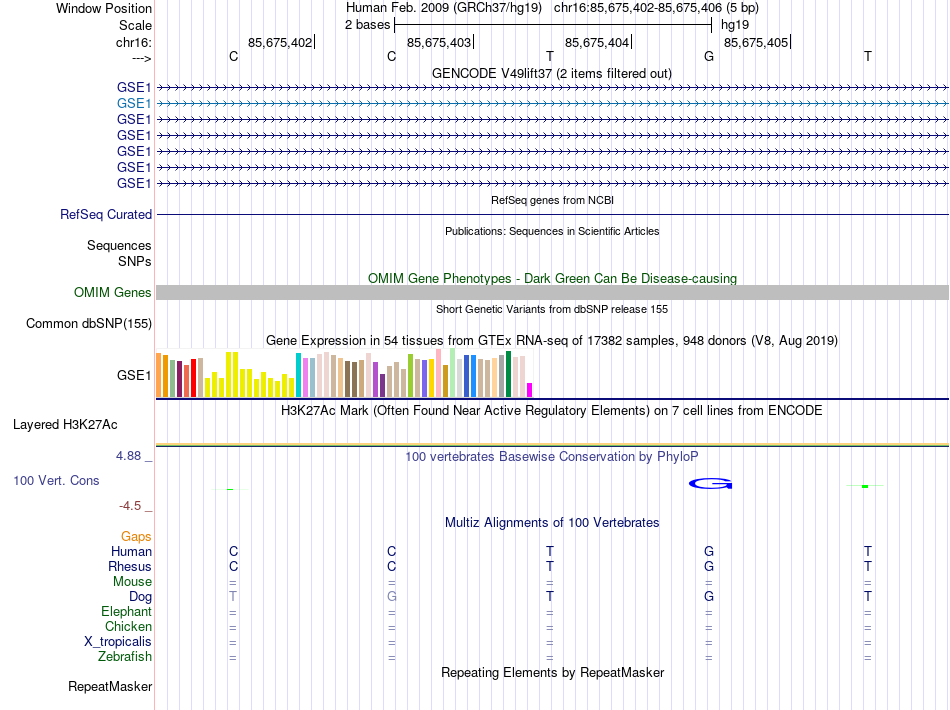Select the X_tropicalis alignment row label
The image size is (950, 710).
[x=118, y=642]
